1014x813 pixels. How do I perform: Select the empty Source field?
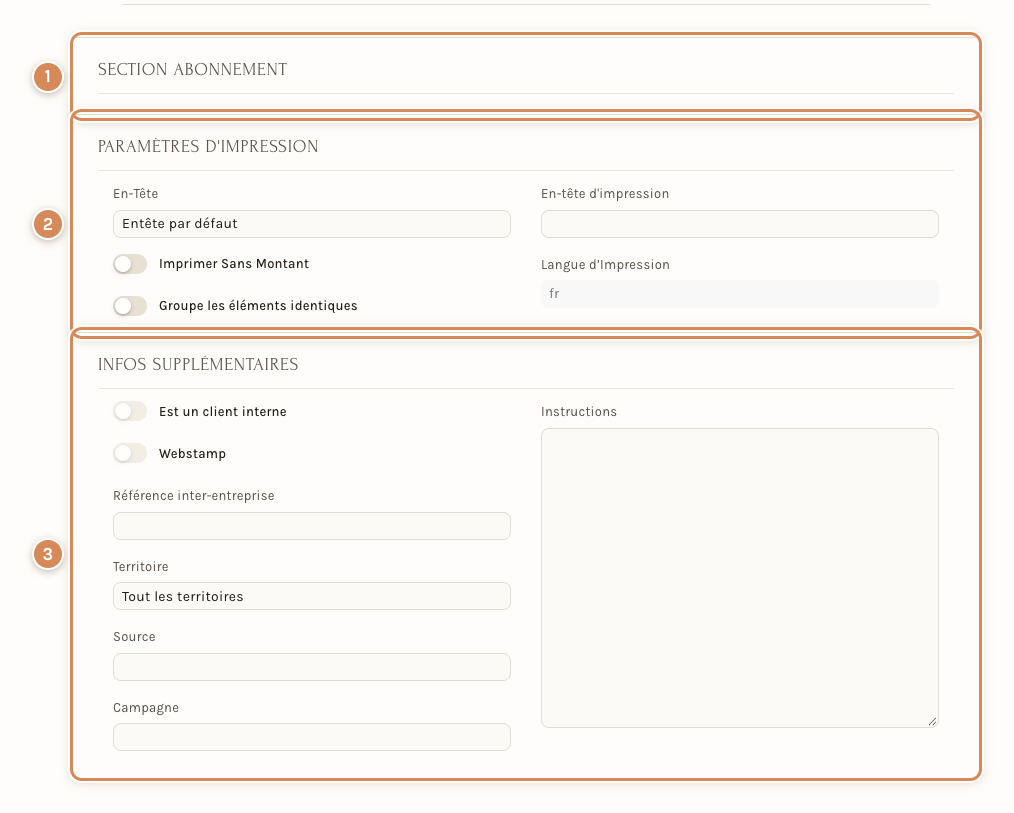312,667
